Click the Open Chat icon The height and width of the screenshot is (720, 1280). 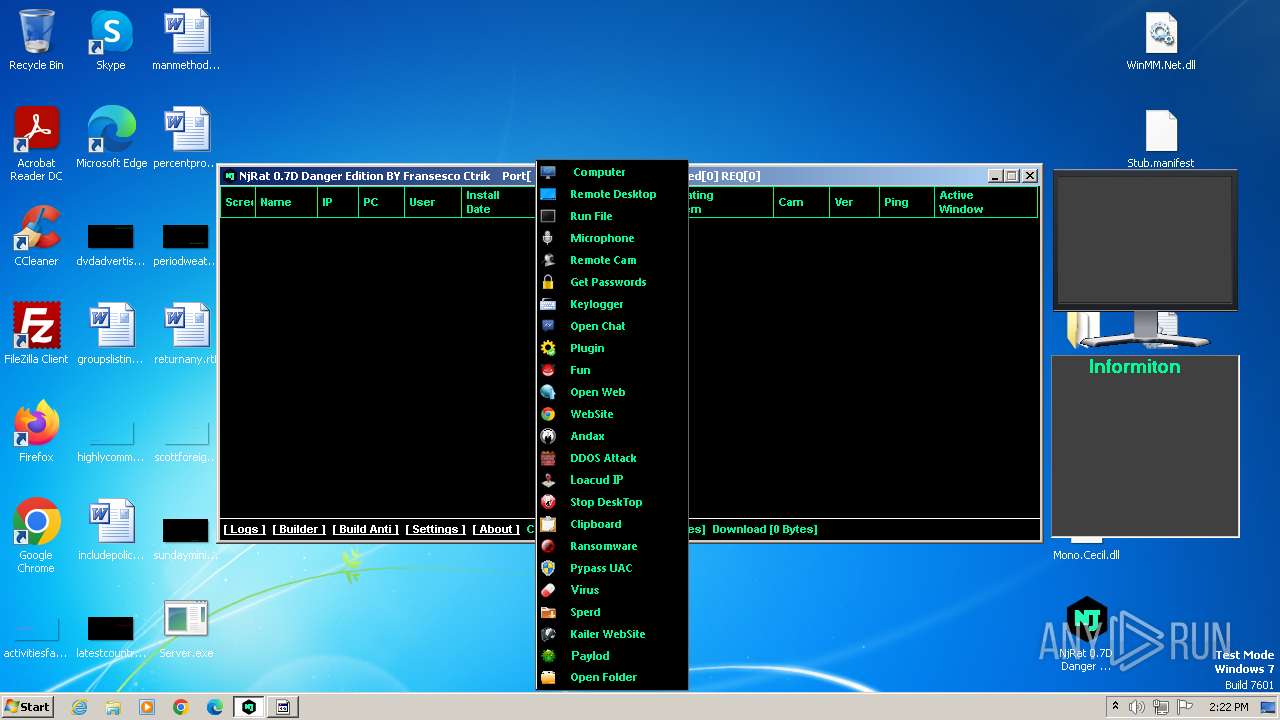[x=548, y=326]
